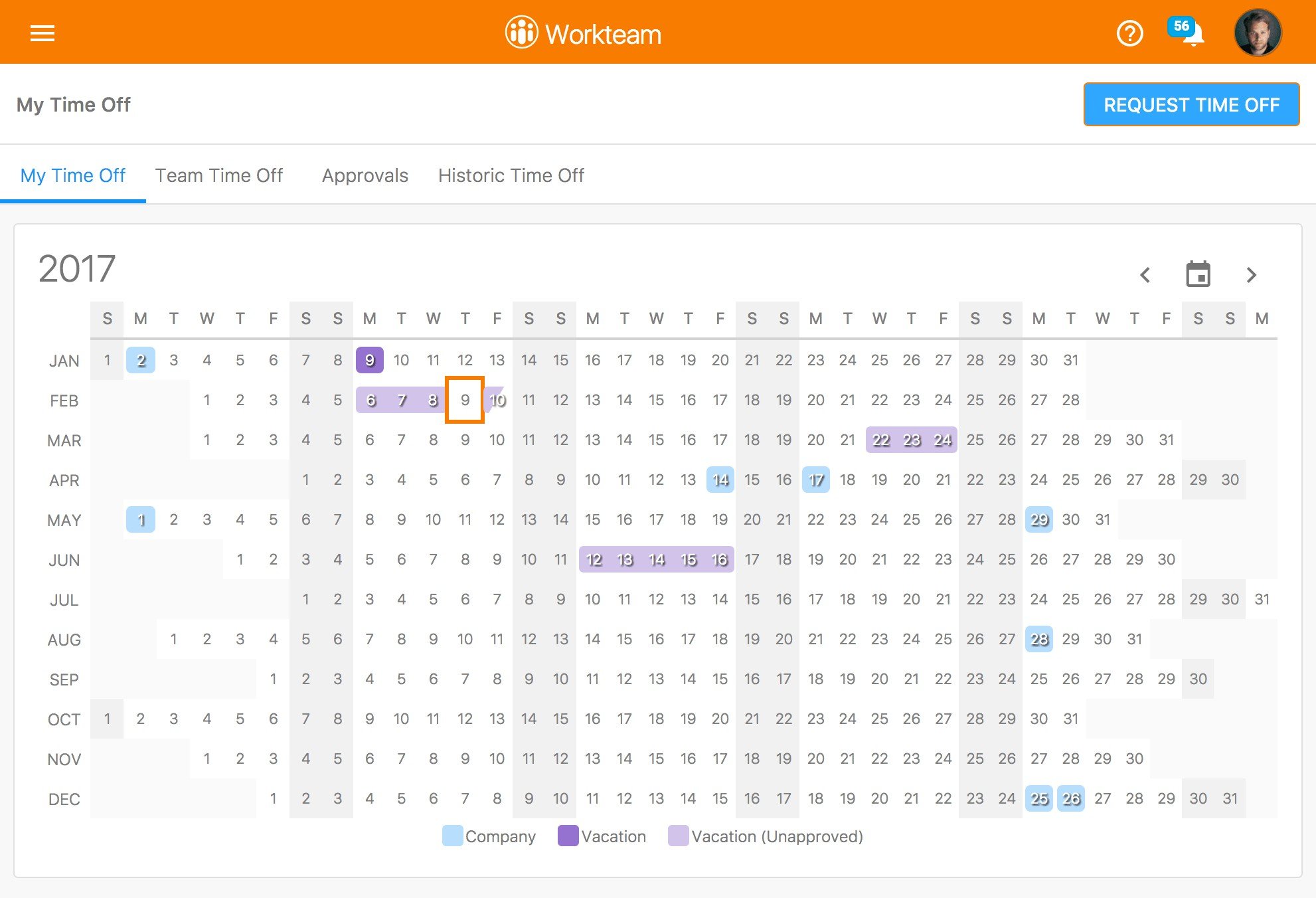Select January 2 company holiday
1316x898 pixels.
tap(141, 360)
